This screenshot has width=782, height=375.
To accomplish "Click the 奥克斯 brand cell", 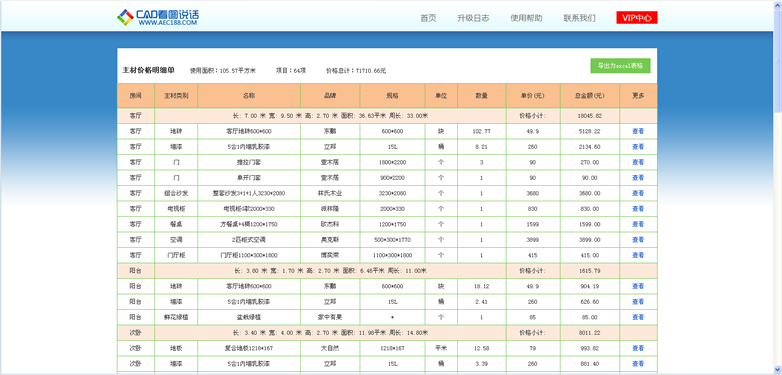I will 330,240.
